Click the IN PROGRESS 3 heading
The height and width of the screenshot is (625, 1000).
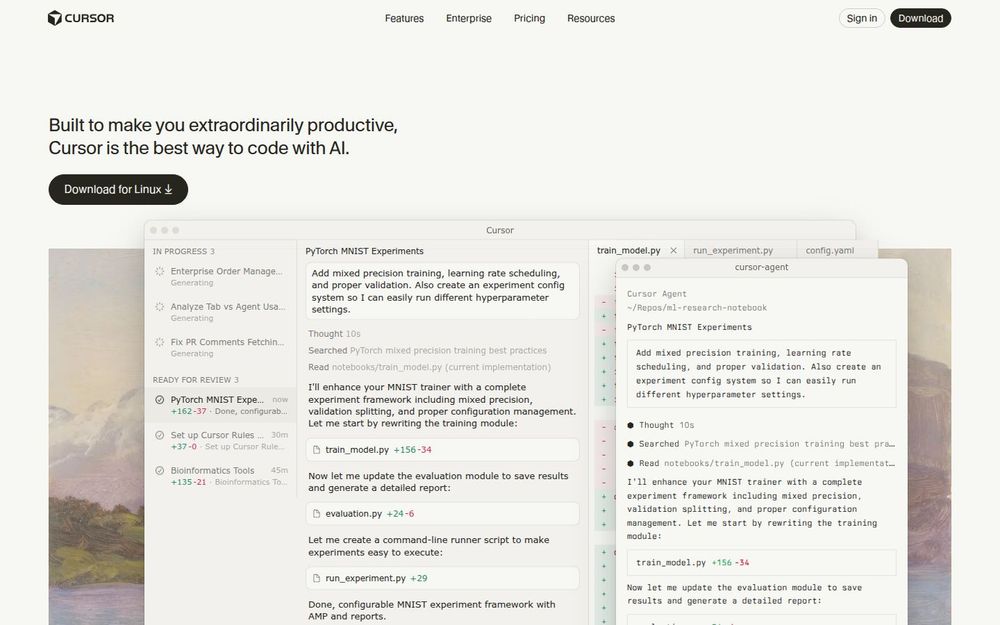click(184, 251)
